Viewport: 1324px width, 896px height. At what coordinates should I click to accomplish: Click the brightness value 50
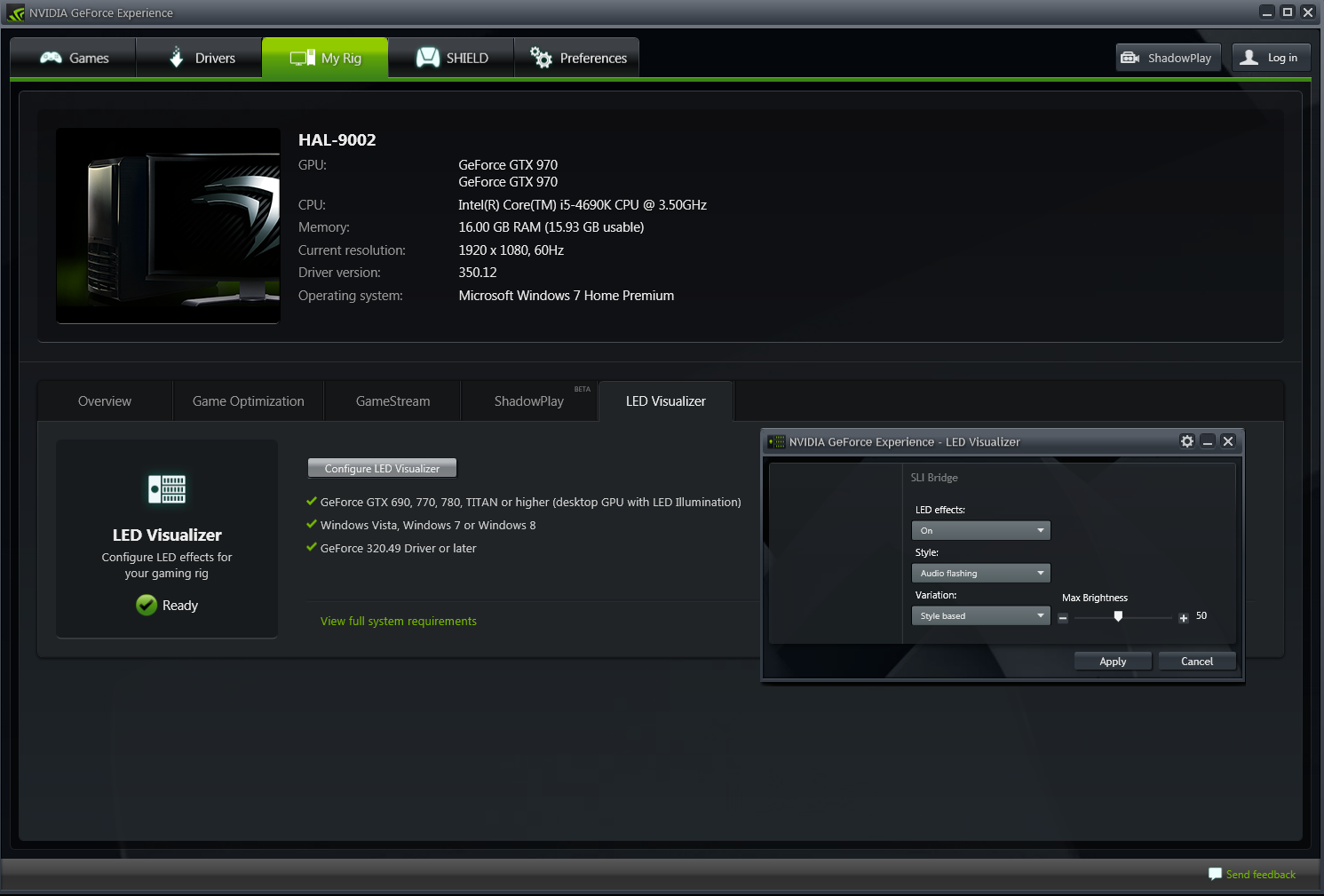[1201, 615]
